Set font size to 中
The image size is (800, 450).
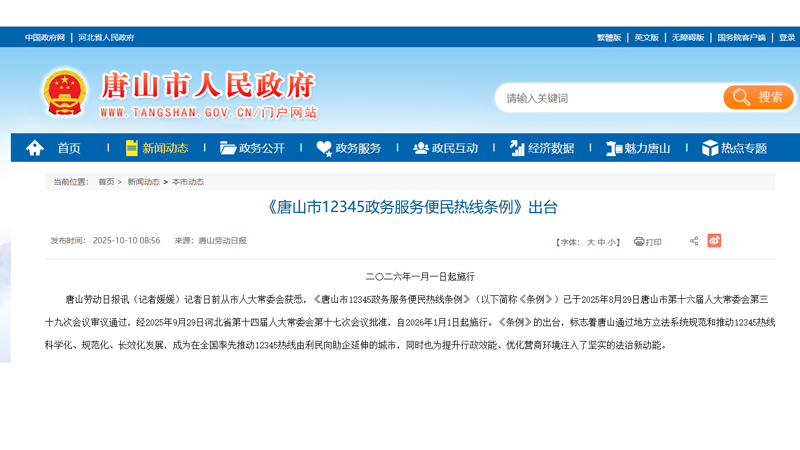point(602,242)
